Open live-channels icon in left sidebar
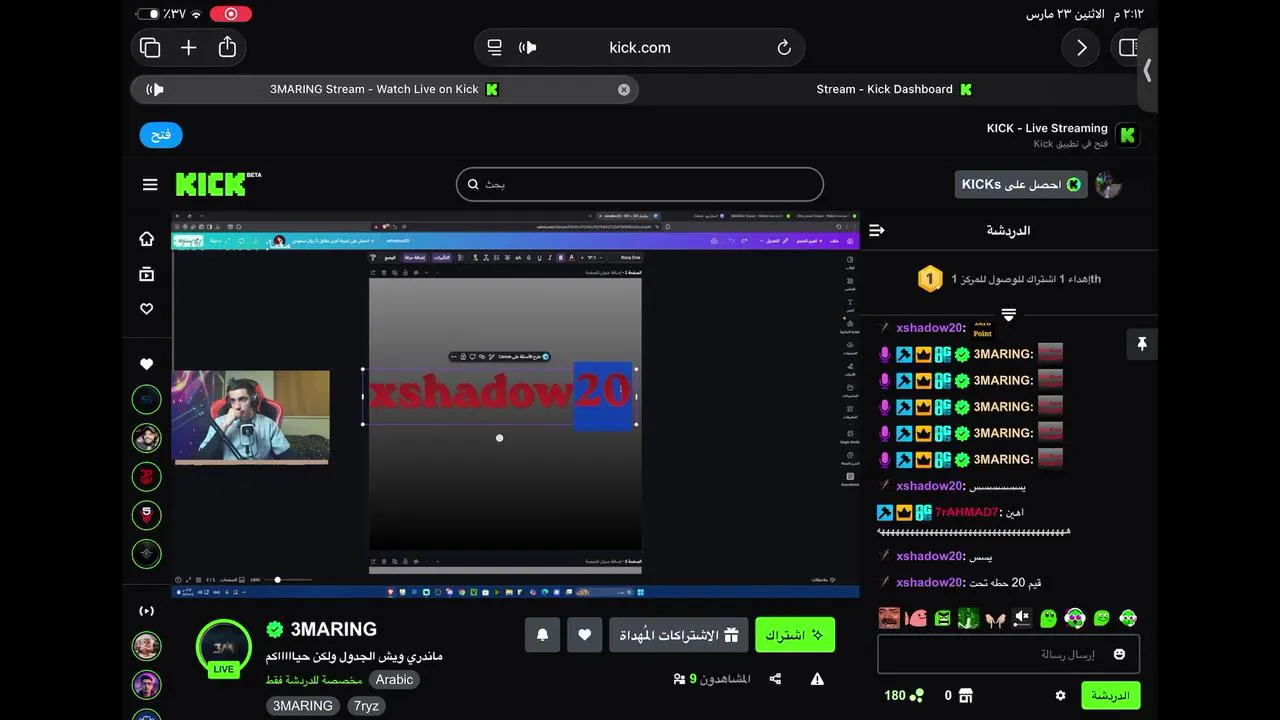1280x720 pixels. point(147,610)
